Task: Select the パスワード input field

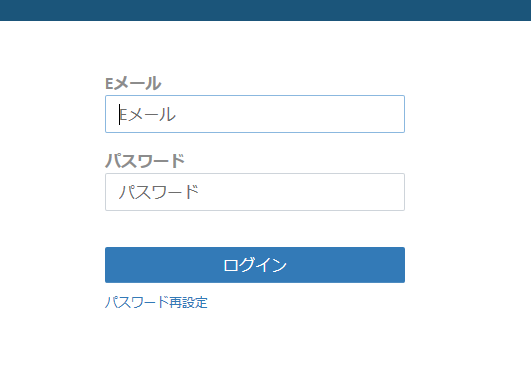Action: click(255, 192)
